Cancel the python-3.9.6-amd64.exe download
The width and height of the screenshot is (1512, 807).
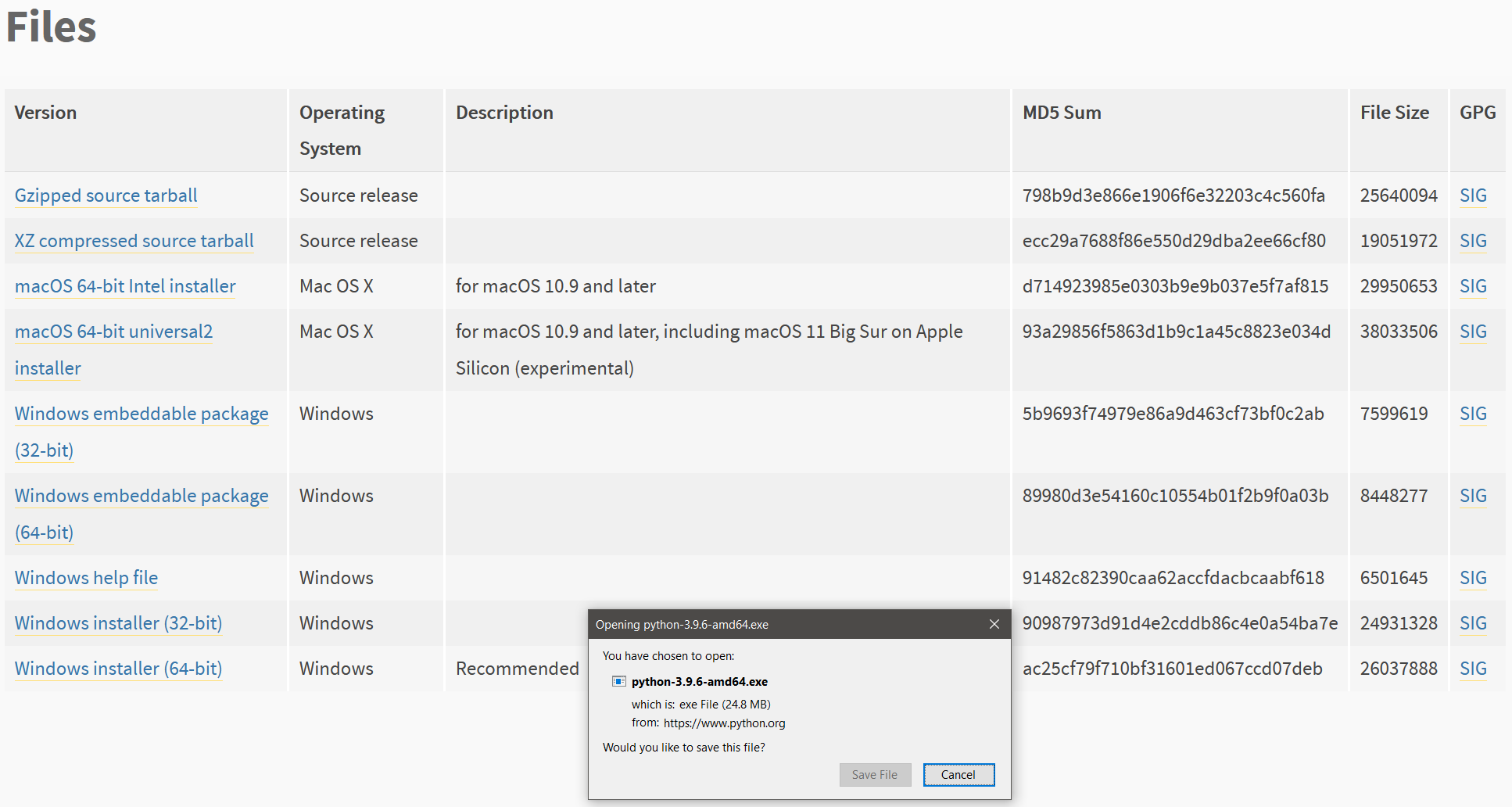(x=958, y=775)
